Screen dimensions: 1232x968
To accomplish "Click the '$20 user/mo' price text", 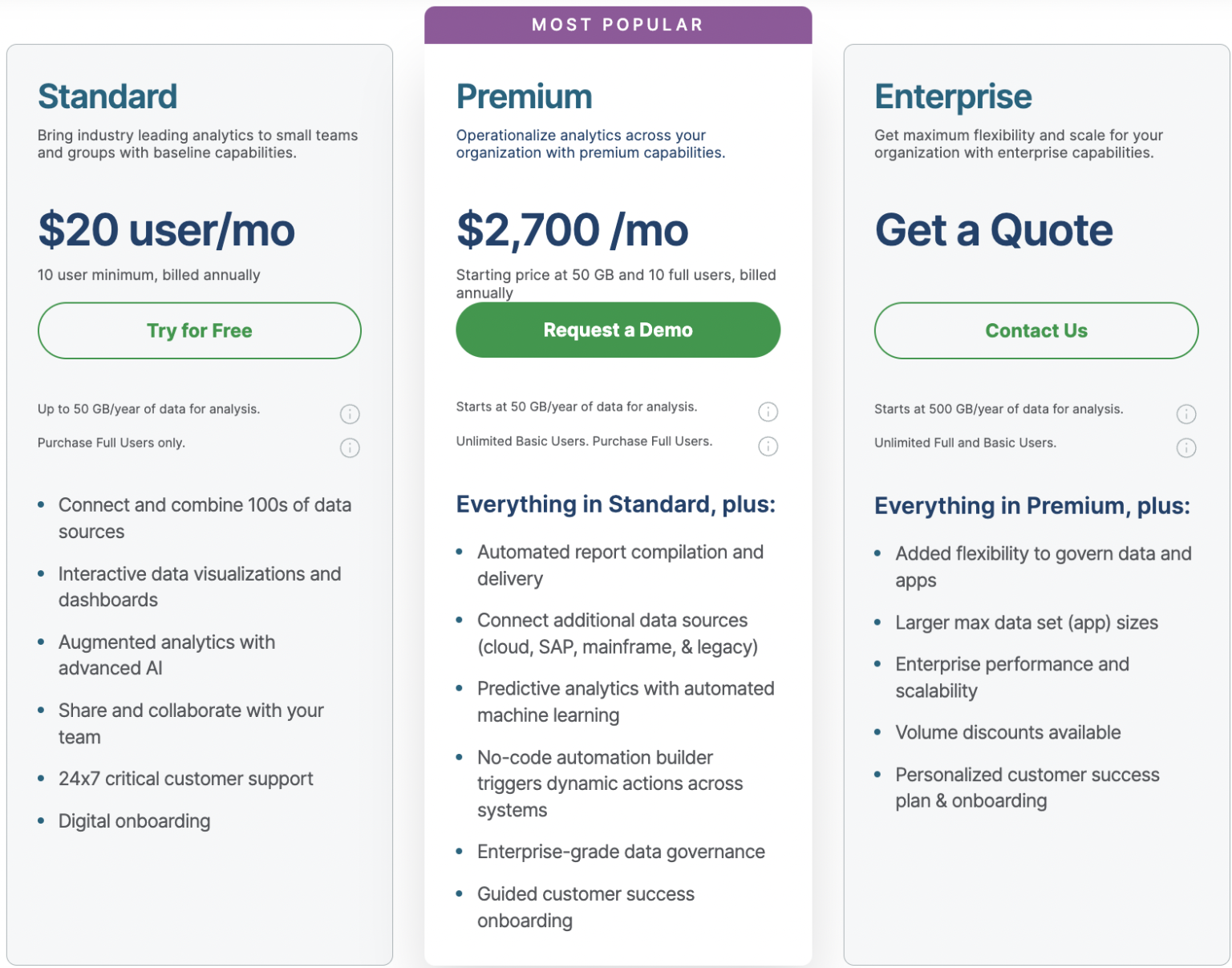I will pyautogui.click(x=166, y=230).
